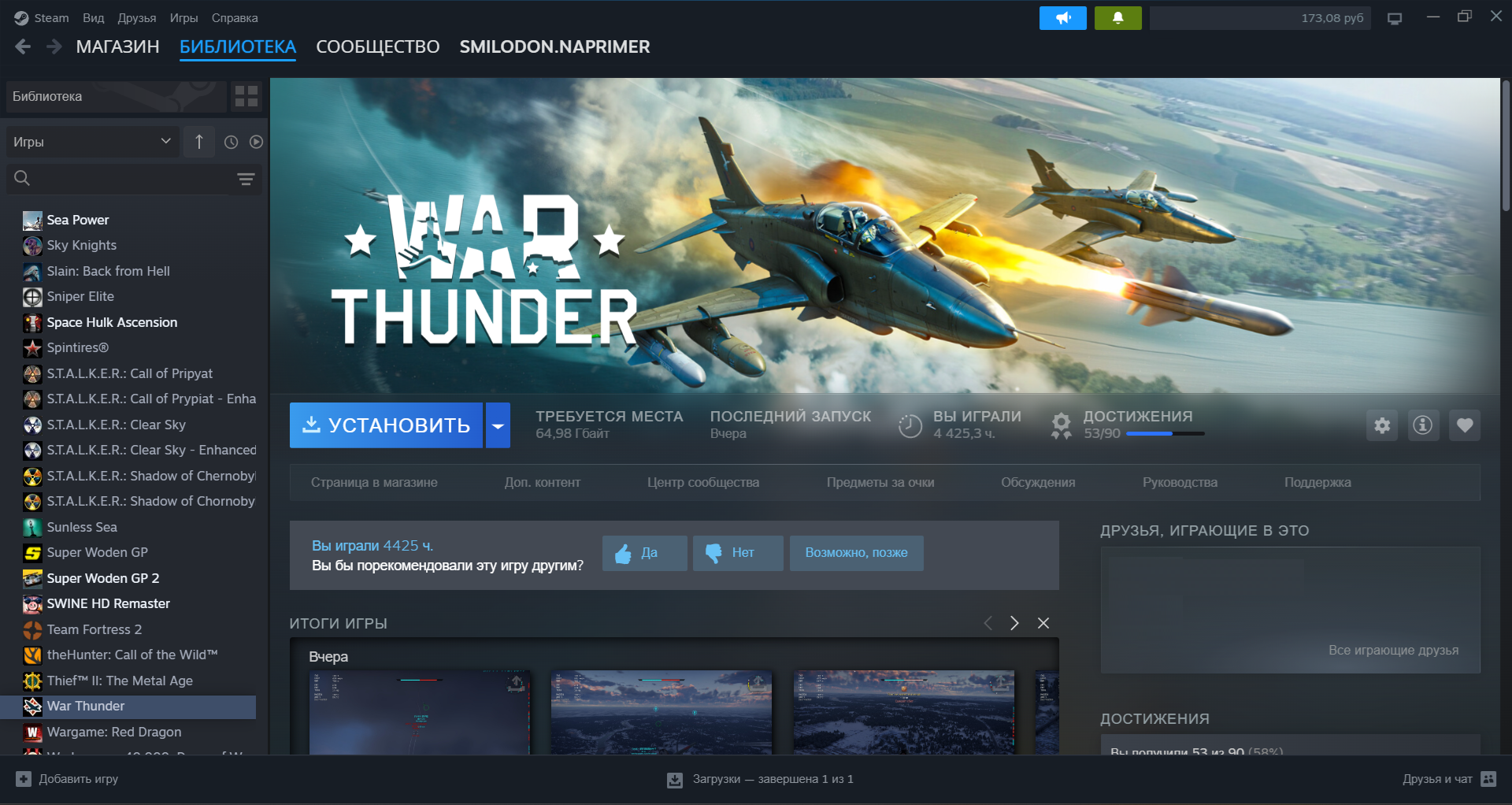Go to the МАГАЗИН tab
The width and height of the screenshot is (1512, 805).
(x=118, y=46)
